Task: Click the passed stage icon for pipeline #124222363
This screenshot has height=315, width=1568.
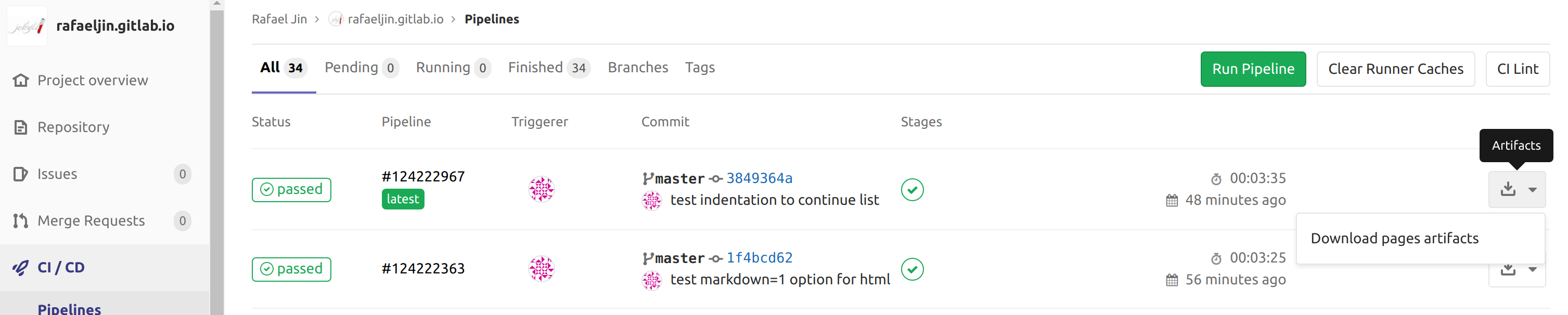Action: point(912,269)
